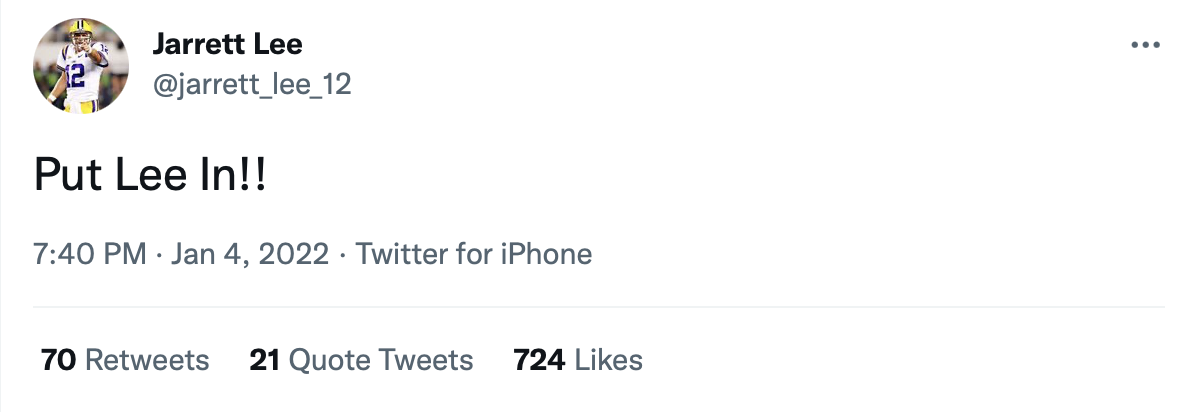1196x412 pixels.
Task: Click the 70 retweet count number
Action: coord(59,360)
